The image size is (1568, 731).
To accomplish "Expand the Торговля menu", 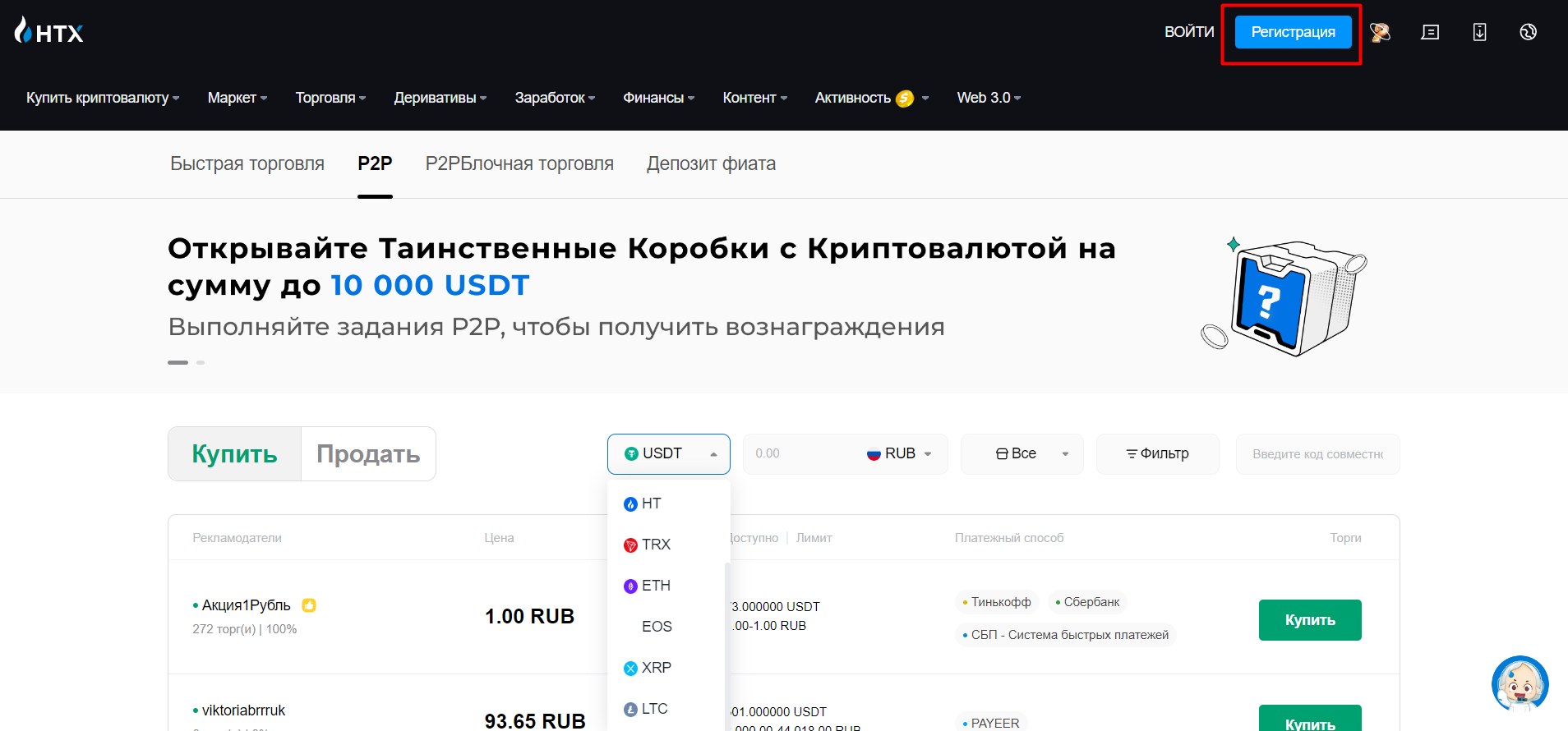I will pyautogui.click(x=331, y=98).
